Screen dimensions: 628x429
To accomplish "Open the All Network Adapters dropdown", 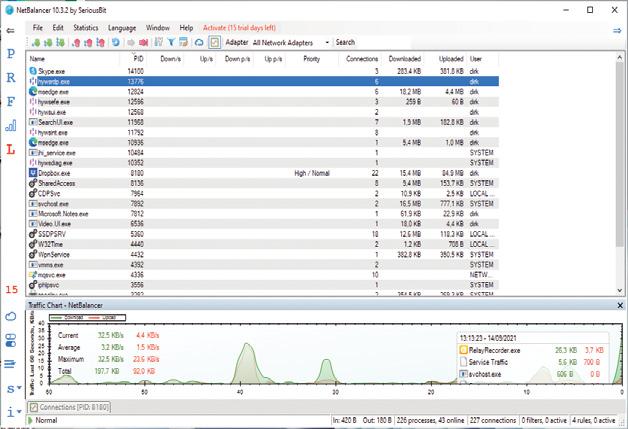I will point(291,42).
